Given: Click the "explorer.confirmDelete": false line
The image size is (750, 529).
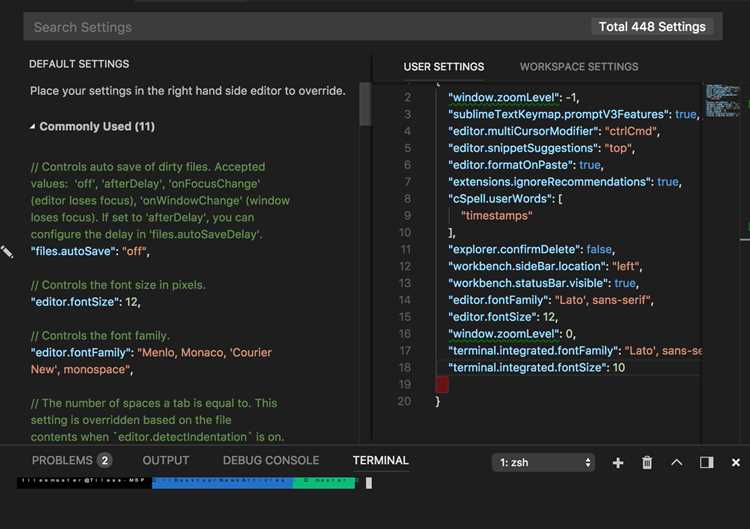Looking at the screenshot, I should coord(531,249).
